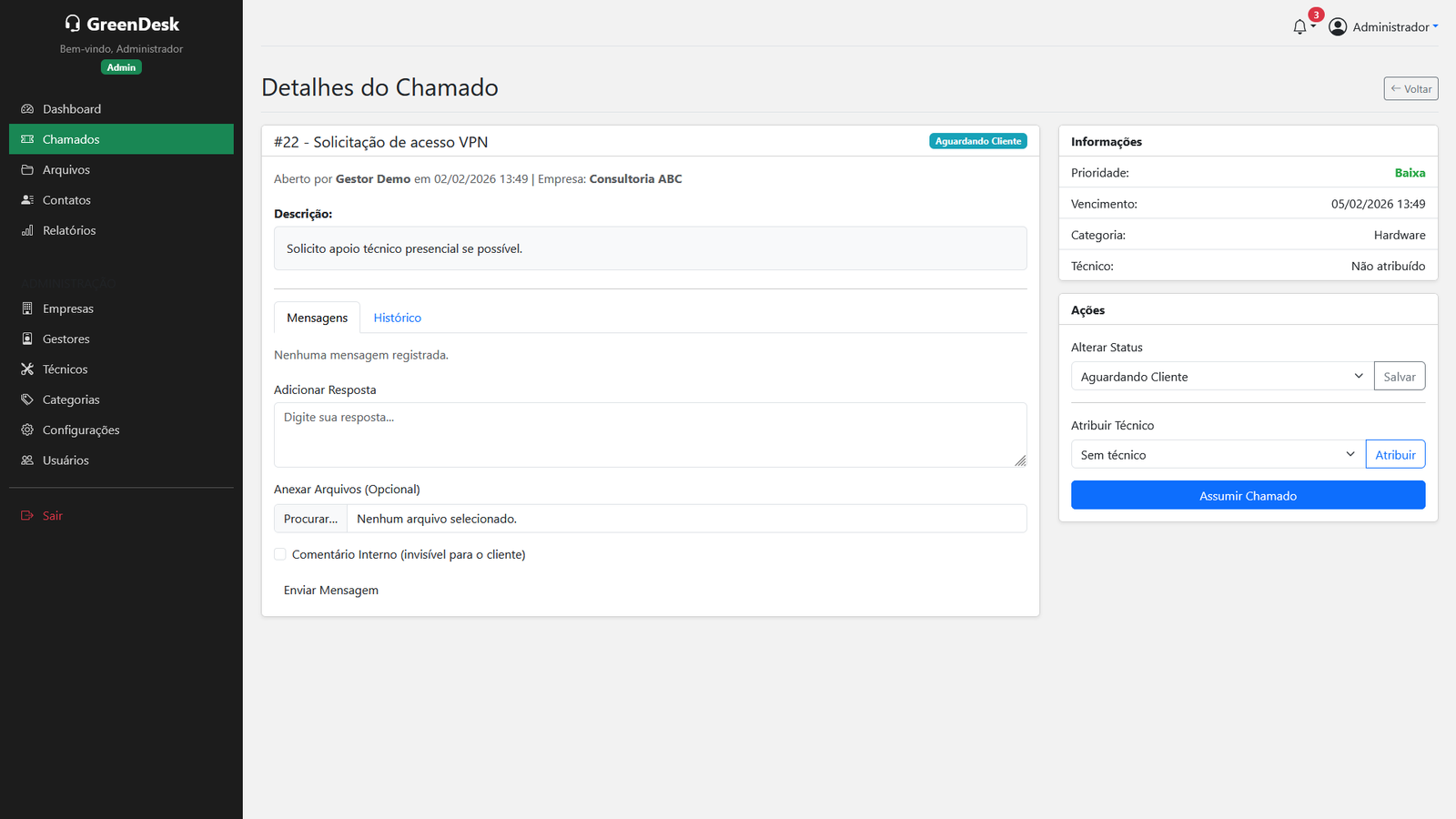Viewport: 1456px width, 819px height.
Task: Click the Empresas building icon
Action: (27, 309)
